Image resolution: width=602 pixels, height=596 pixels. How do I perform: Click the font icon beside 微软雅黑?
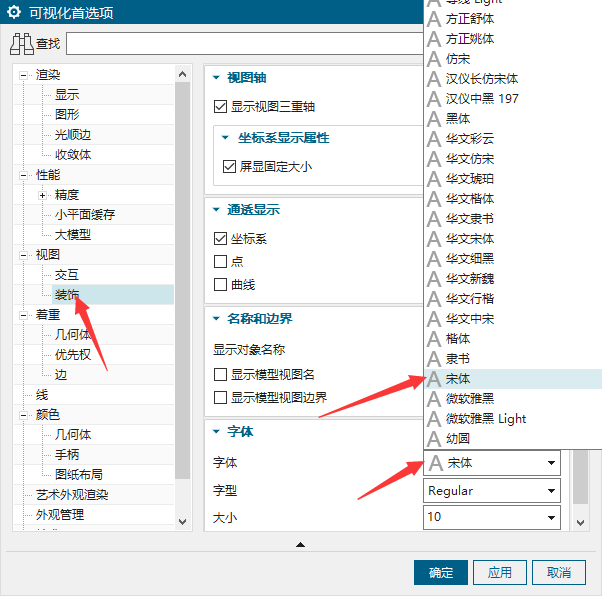[x=434, y=398]
